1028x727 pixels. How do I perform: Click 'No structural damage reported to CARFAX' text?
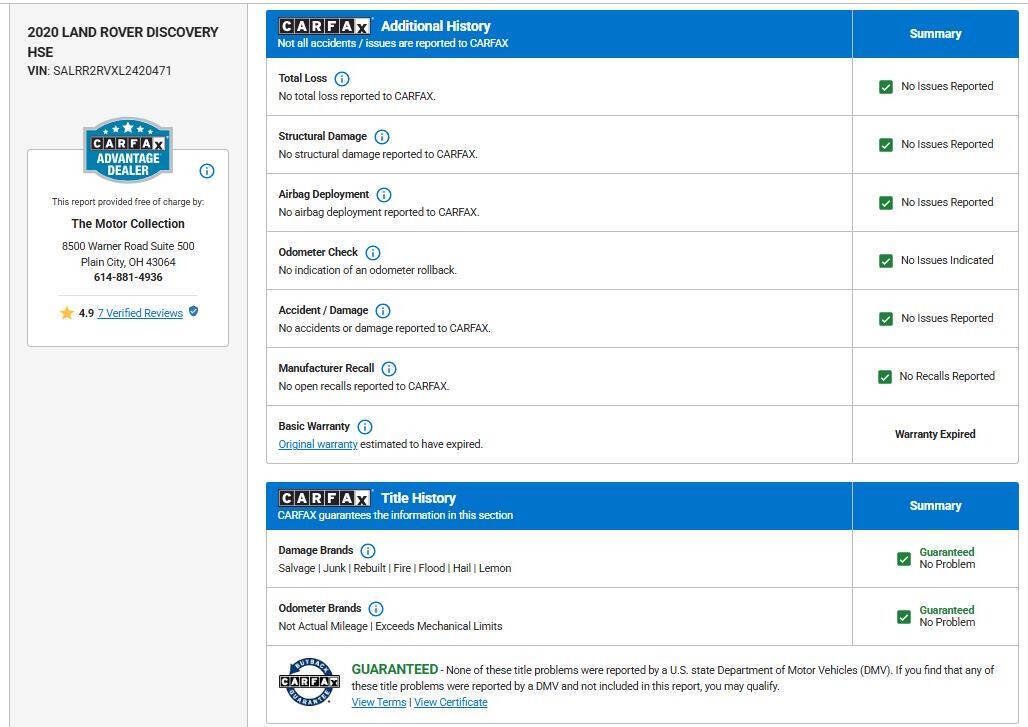[x=378, y=155]
